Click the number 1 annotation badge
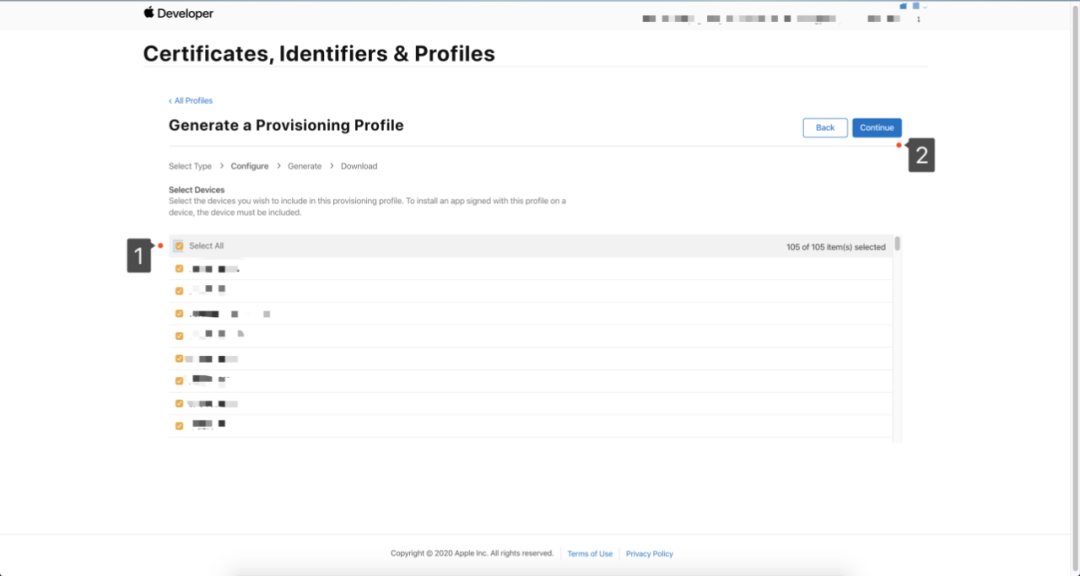This screenshot has height=576, width=1080. (x=138, y=258)
